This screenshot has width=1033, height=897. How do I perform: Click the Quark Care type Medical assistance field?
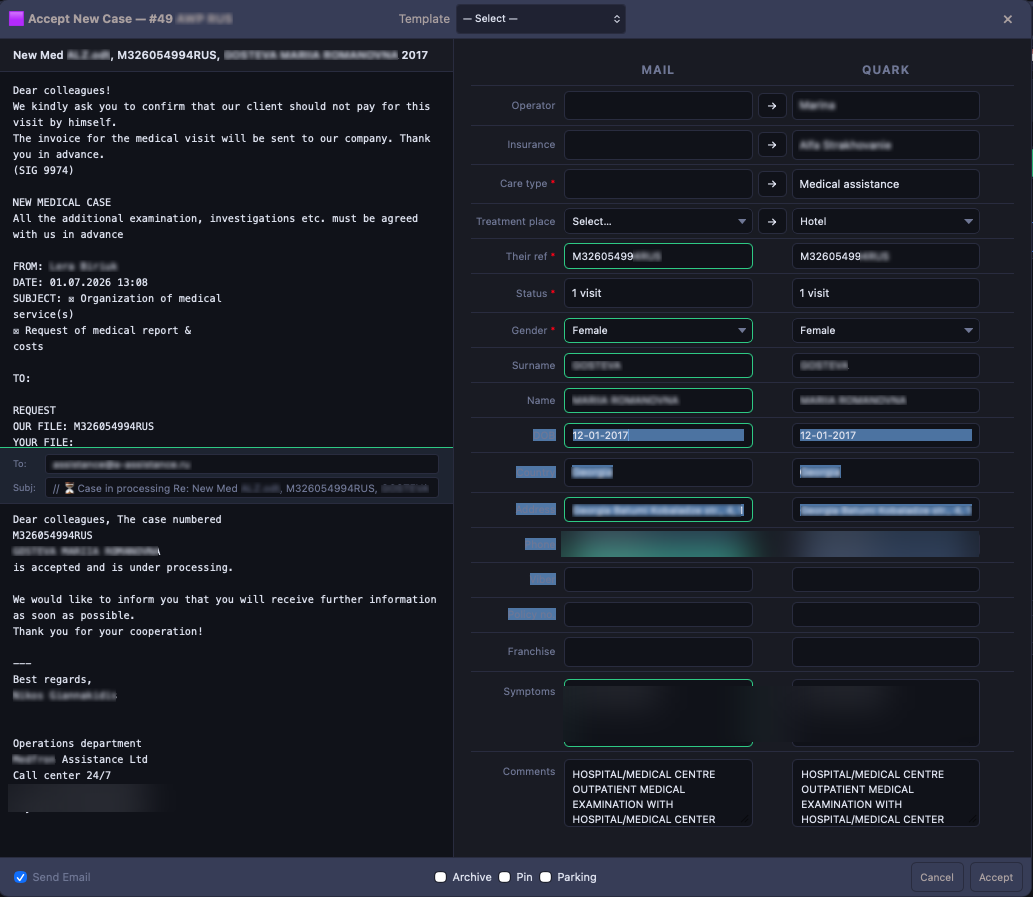click(885, 184)
